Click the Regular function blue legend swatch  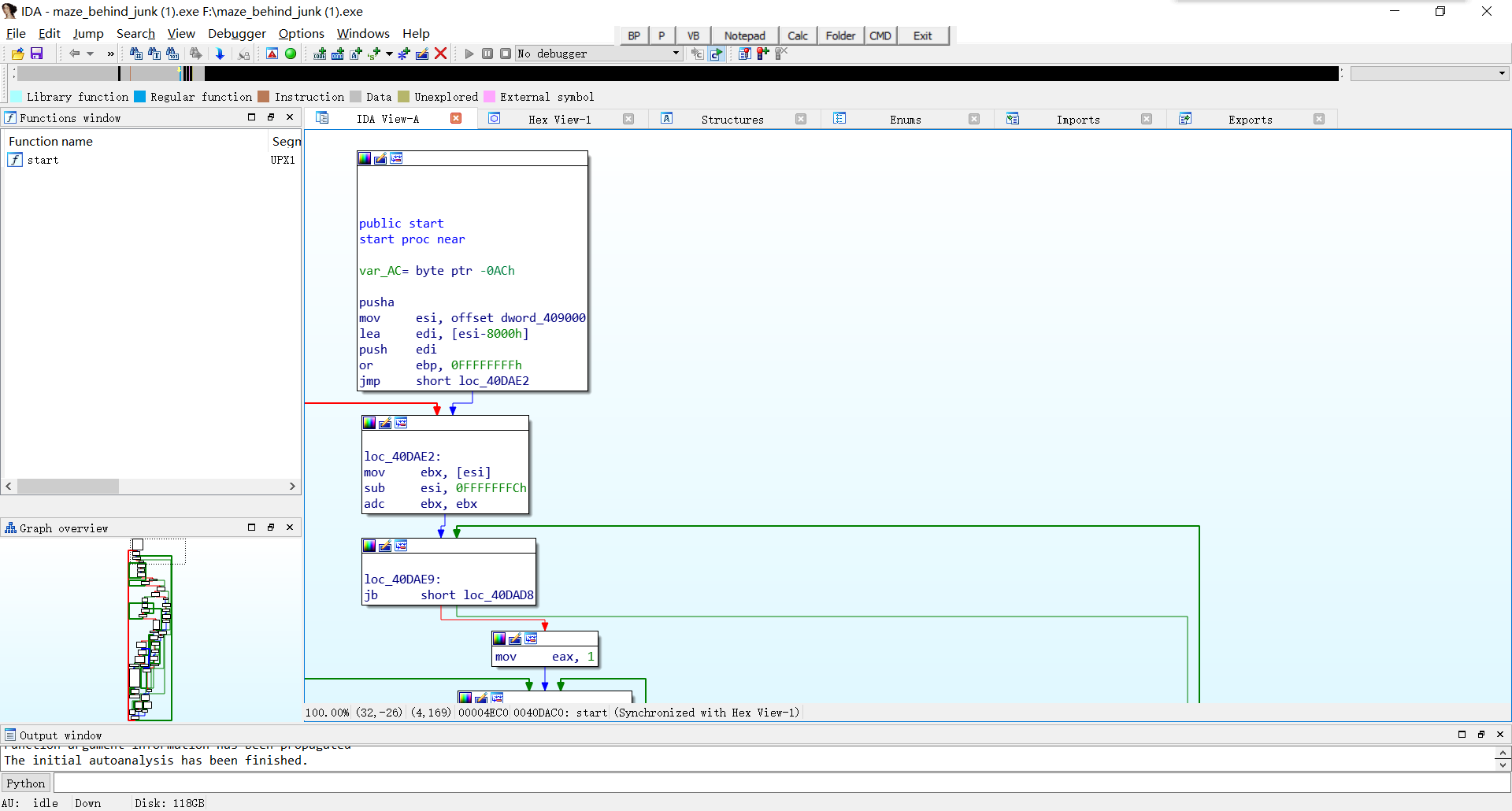140,97
